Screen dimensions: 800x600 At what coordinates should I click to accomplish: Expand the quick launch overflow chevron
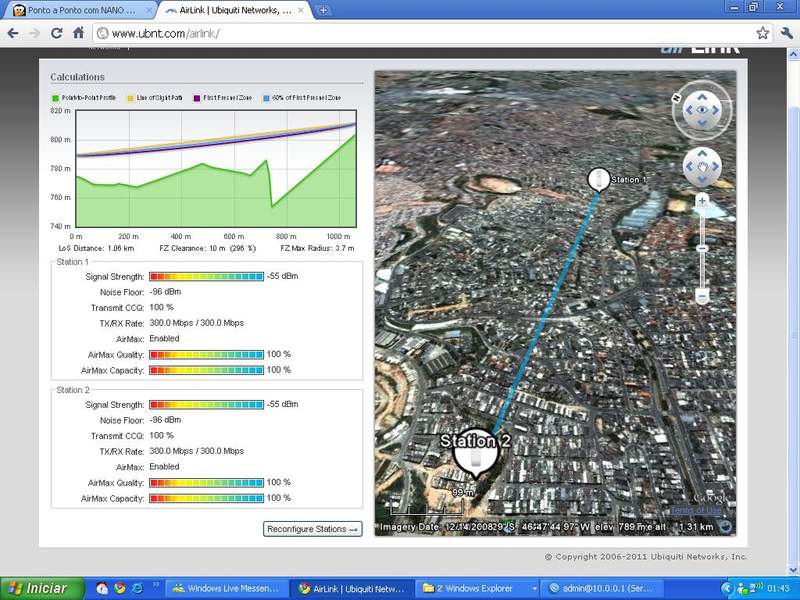click(156, 584)
